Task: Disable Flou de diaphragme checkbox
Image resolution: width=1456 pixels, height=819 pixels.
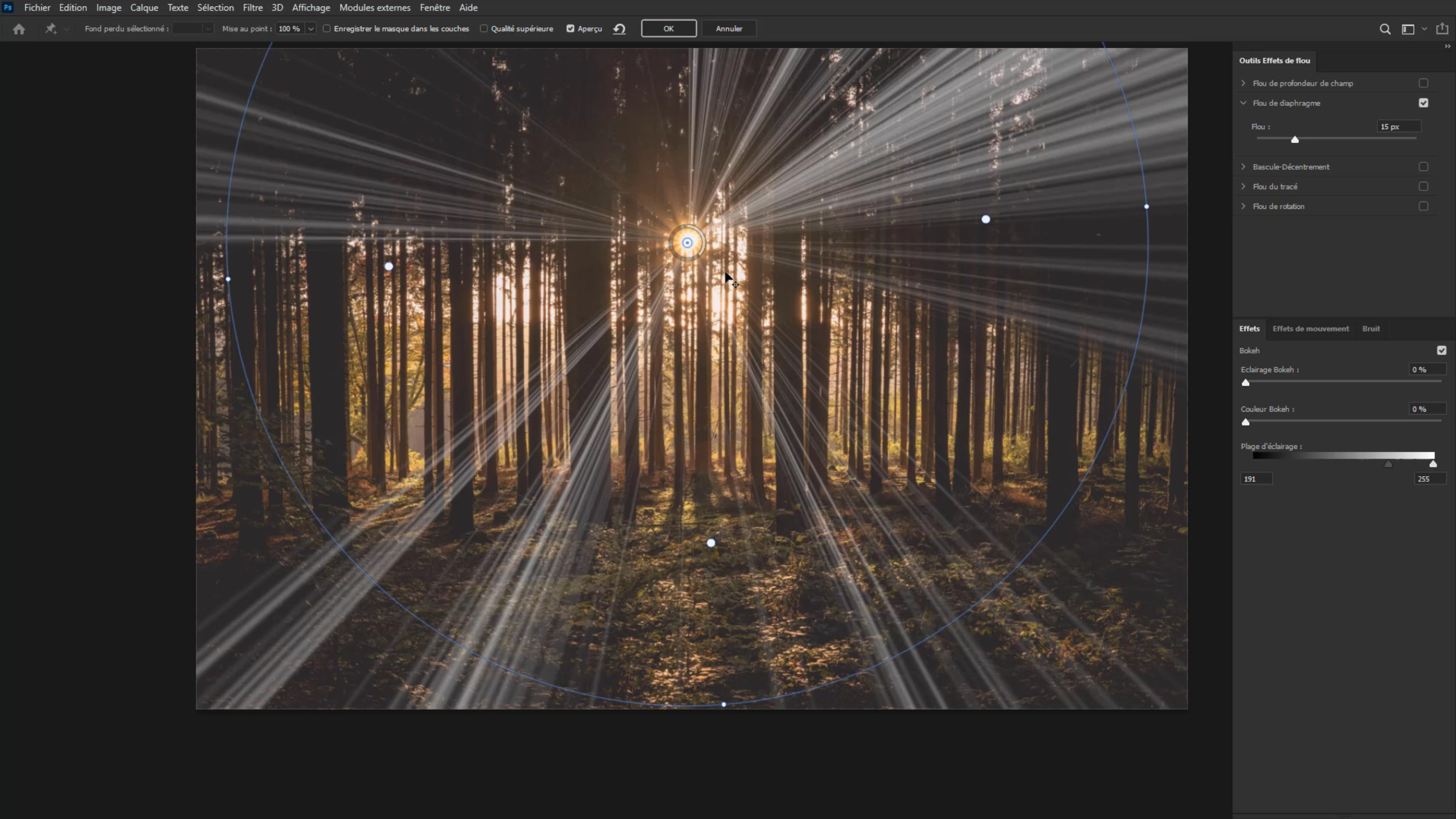Action: pyautogui.click(x=1424, y=103)
